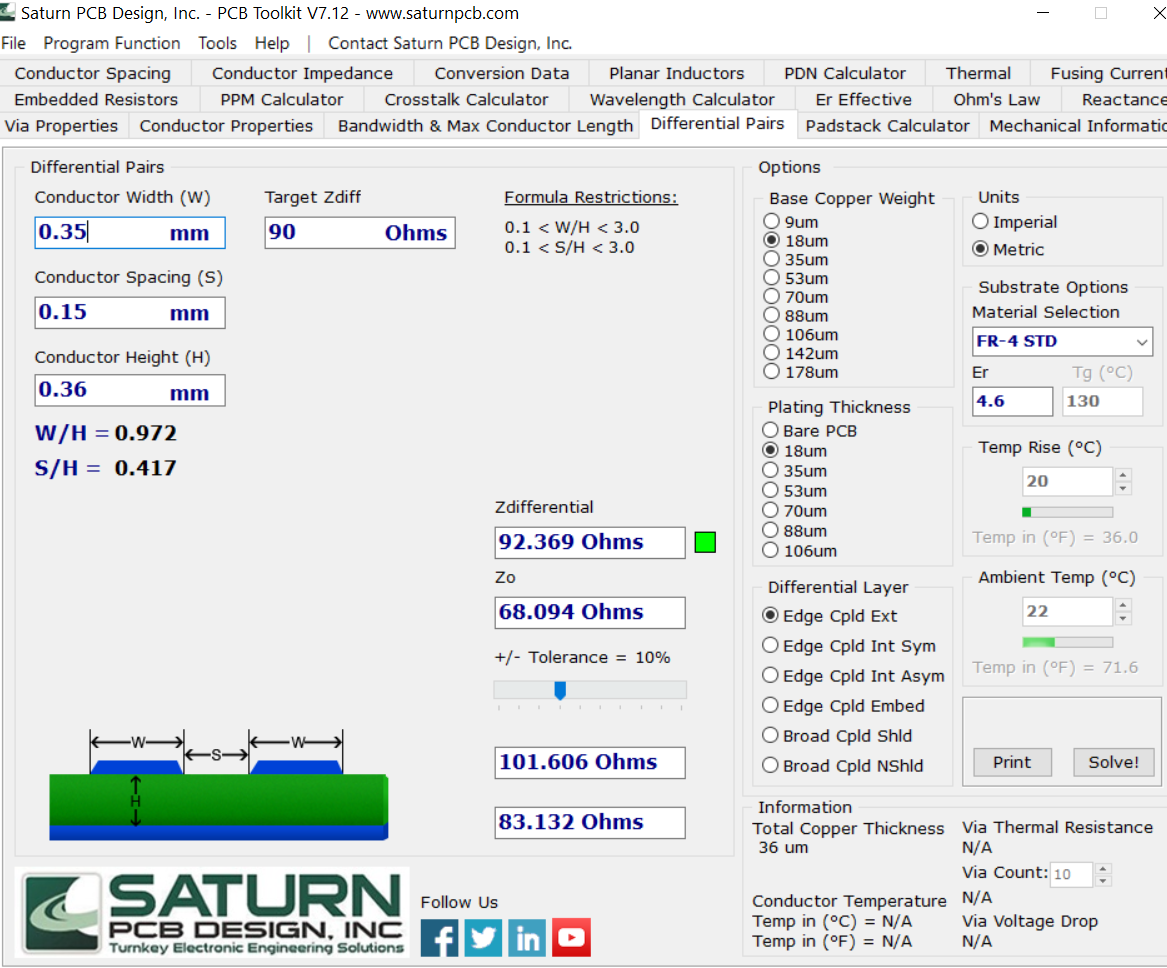
Task: Click the Solve! button
Action: tap(1113, 762)
